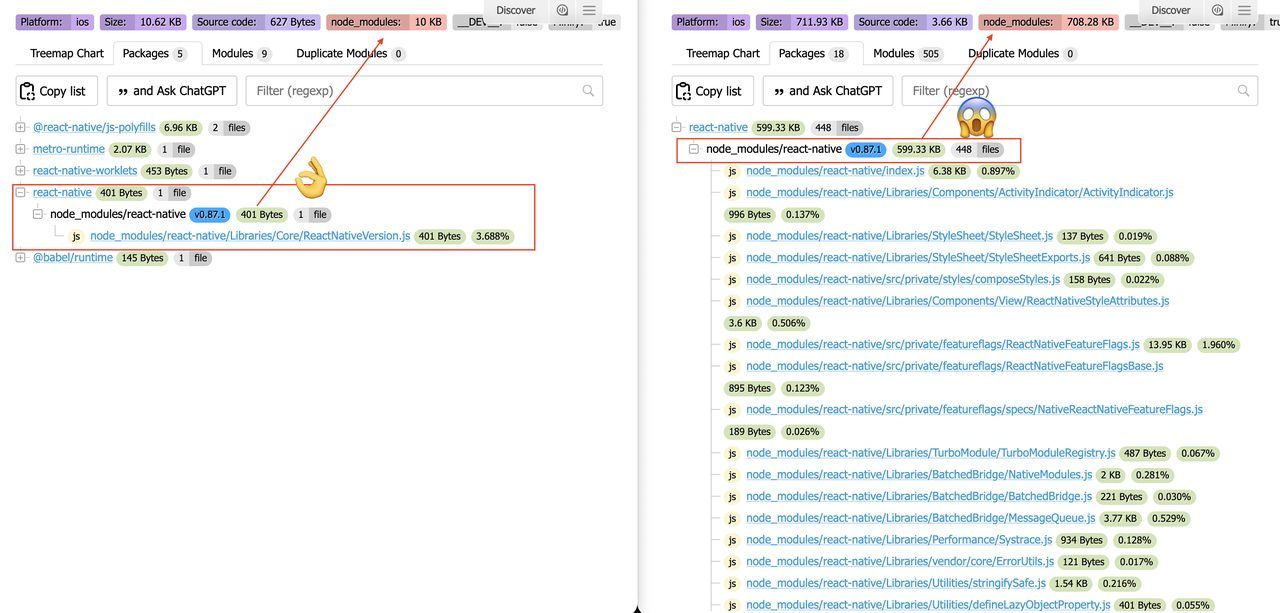Image resolution: width=1280 pixels, height=613 pixels.
Task: Open the hamburger menu in the right panel
Action: [1244, 10]
